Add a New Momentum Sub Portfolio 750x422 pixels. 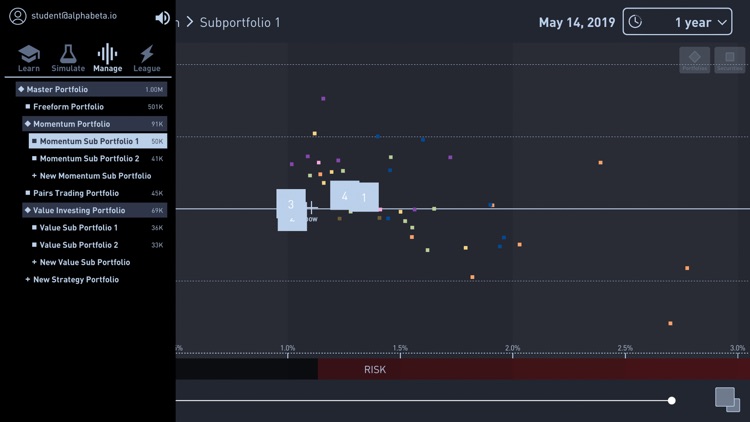point(91,176)
